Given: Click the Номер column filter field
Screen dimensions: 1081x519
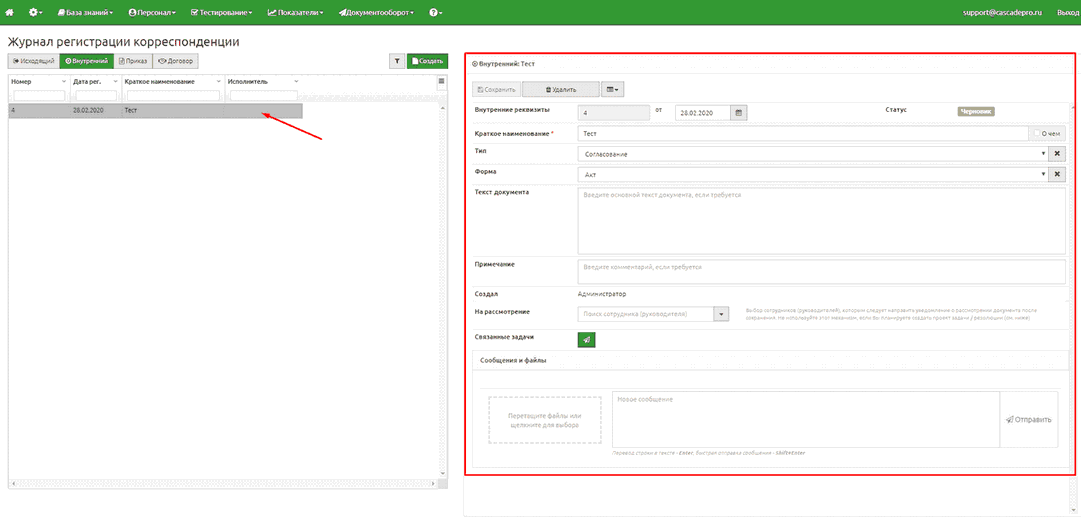Looking at the screenshot, I should click(x=39, y=96).
